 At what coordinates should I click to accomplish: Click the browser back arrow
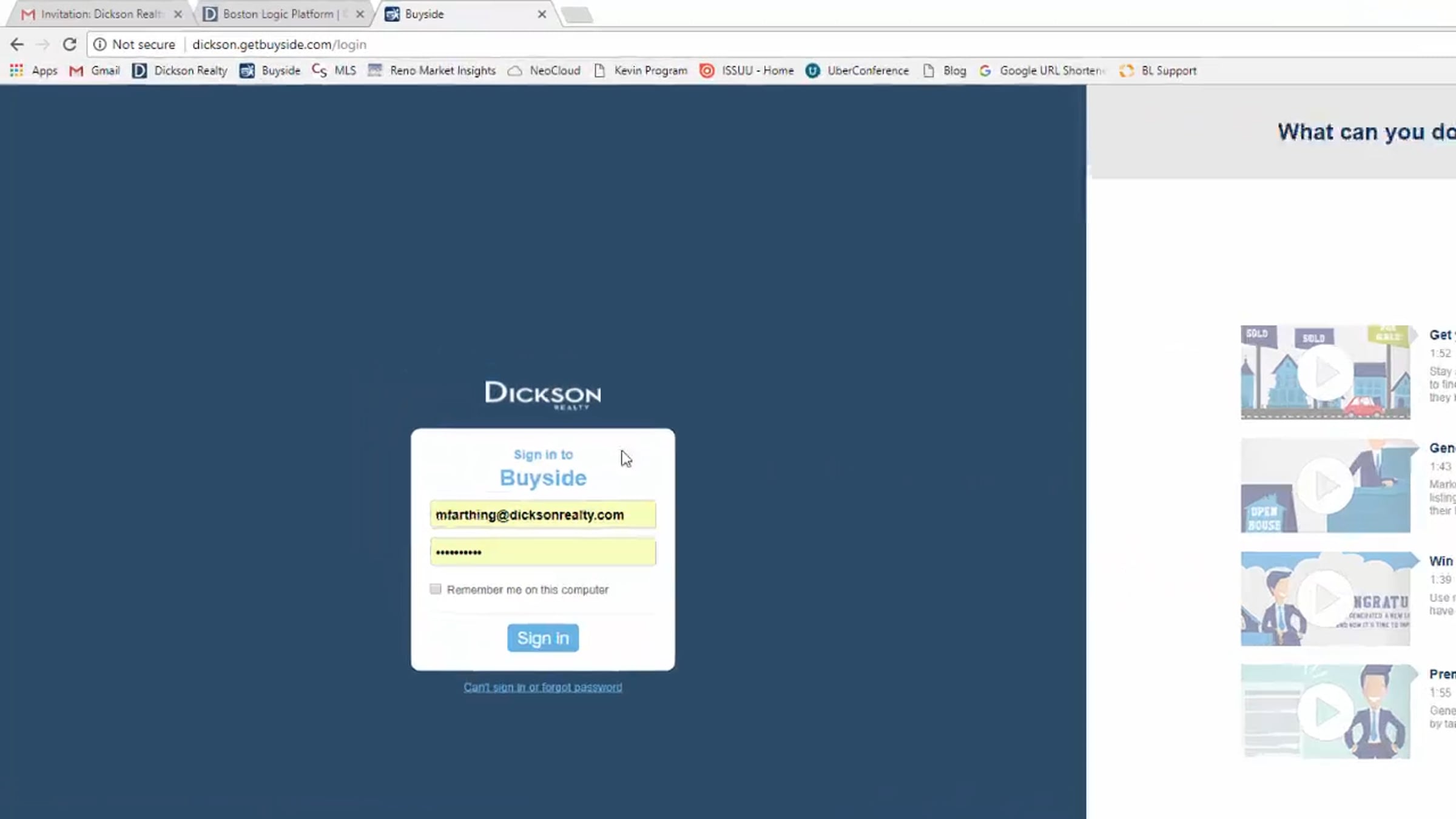click(x=17, y=44)
